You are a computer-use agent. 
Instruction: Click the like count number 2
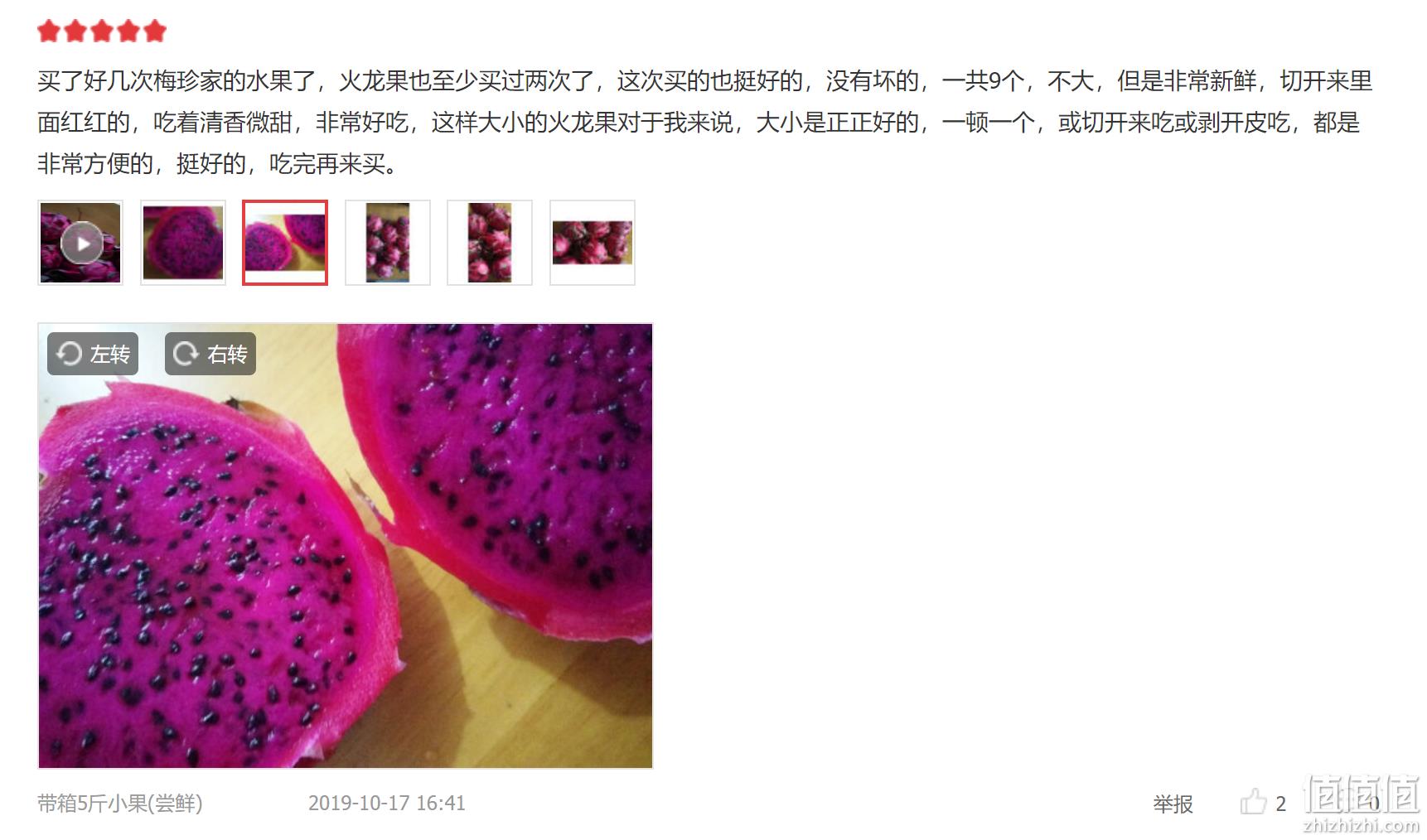coord(1280,804)
